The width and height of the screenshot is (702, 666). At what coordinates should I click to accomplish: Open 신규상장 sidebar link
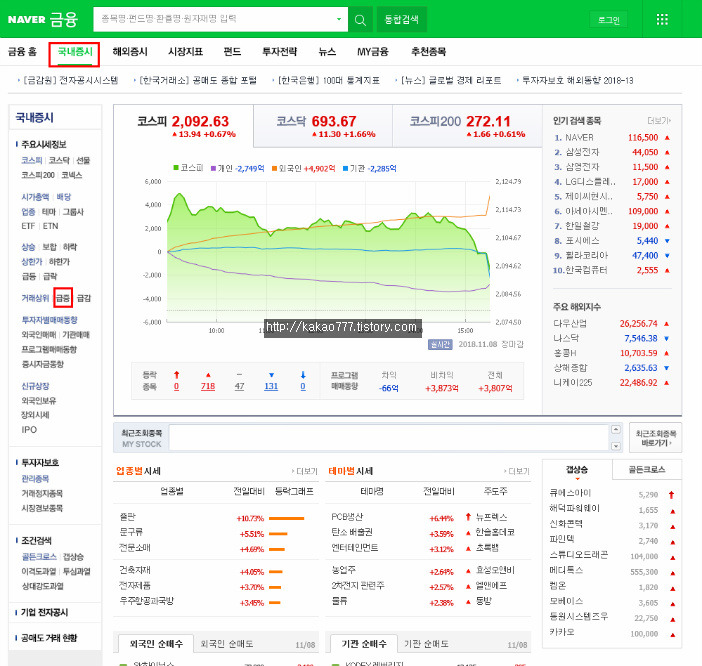35,386
